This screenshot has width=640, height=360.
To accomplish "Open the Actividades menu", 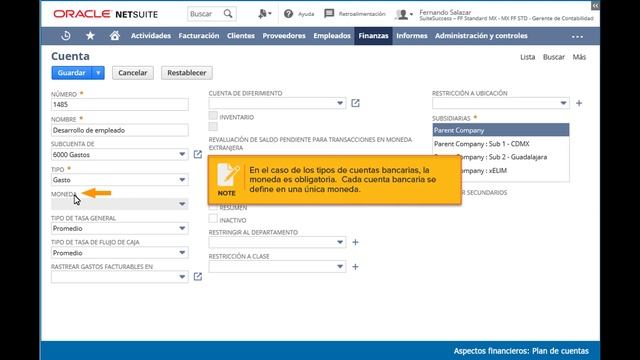I will pos(151,36).
